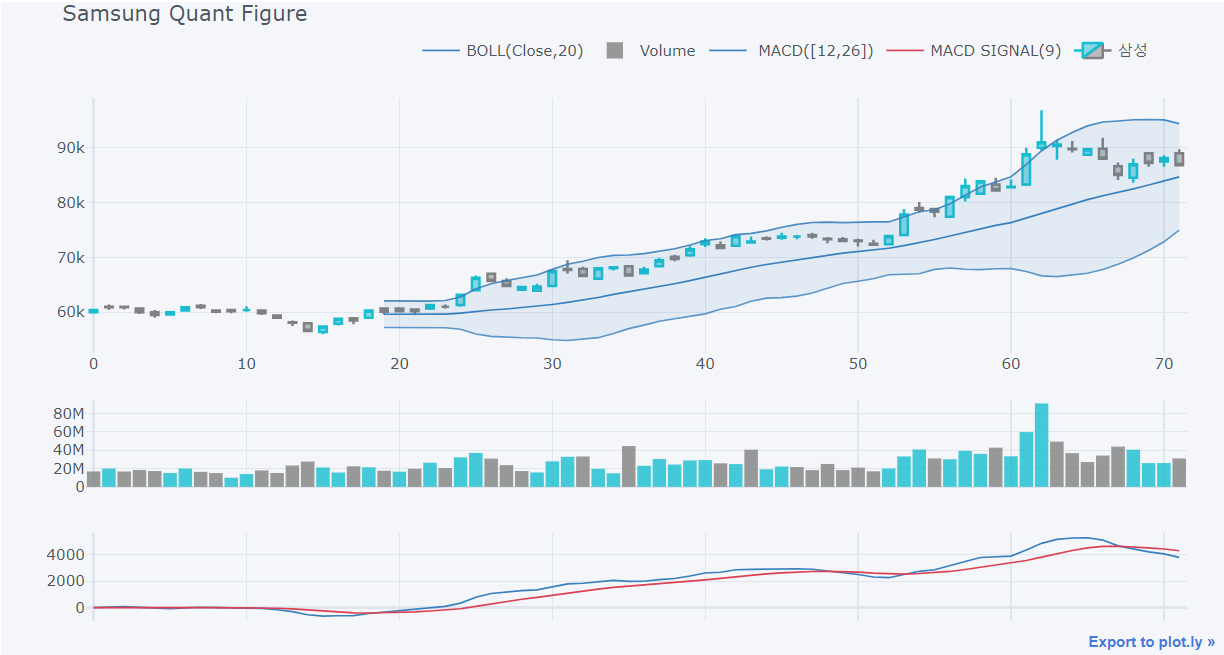The width and height of the screenshot is (1224, 655).
Task: Click the 40M volume axis label
Action: [x=68, y=450]
